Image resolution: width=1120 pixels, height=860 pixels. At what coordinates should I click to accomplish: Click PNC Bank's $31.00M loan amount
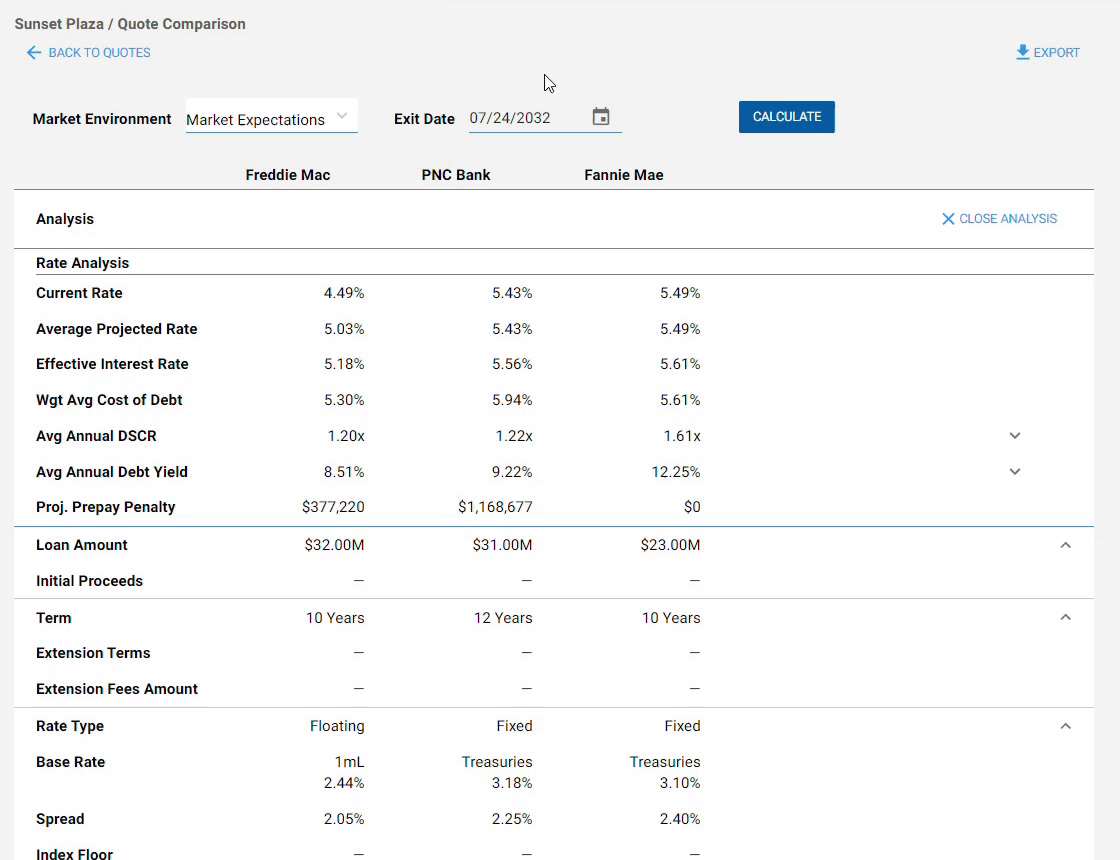click(x=502, y=545)
